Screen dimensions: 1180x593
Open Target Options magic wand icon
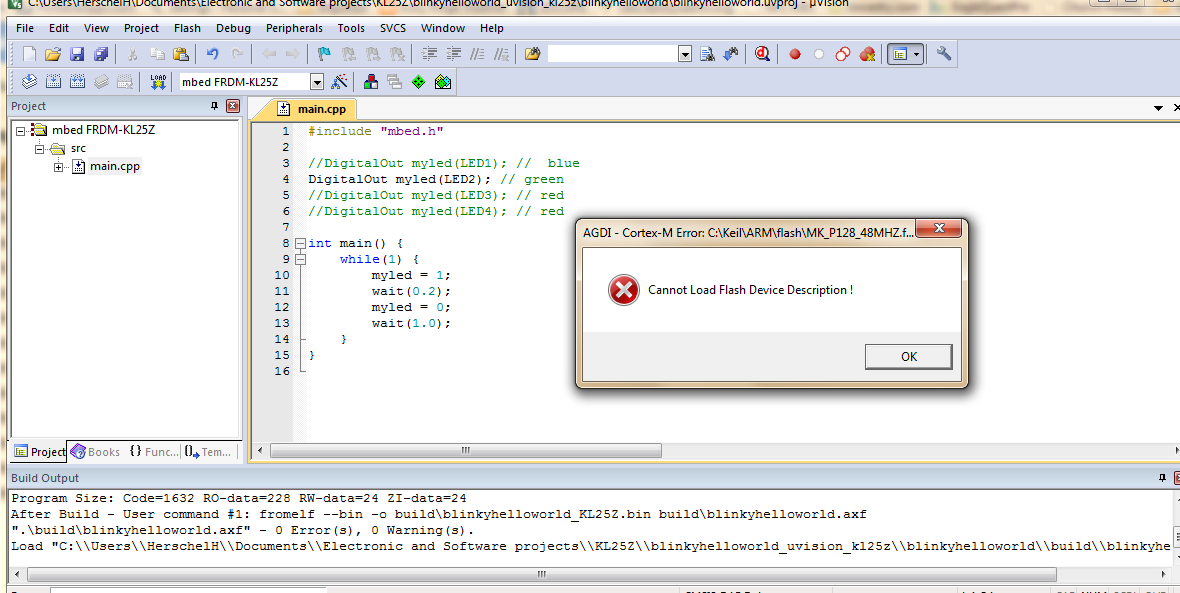tap(340, 82)
